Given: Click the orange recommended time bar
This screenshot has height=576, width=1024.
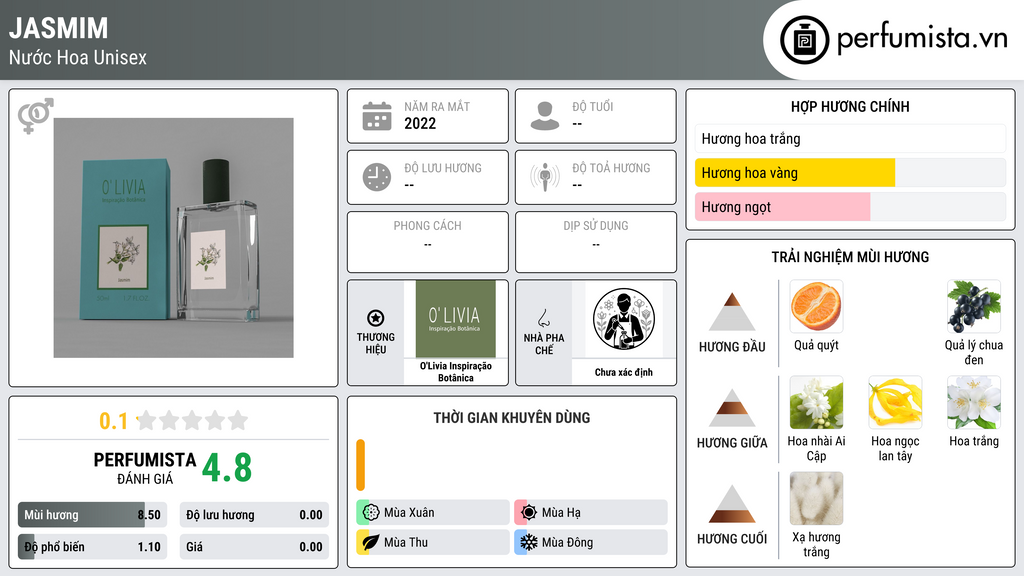Looking at the screenshot, I should click(360, 465).
